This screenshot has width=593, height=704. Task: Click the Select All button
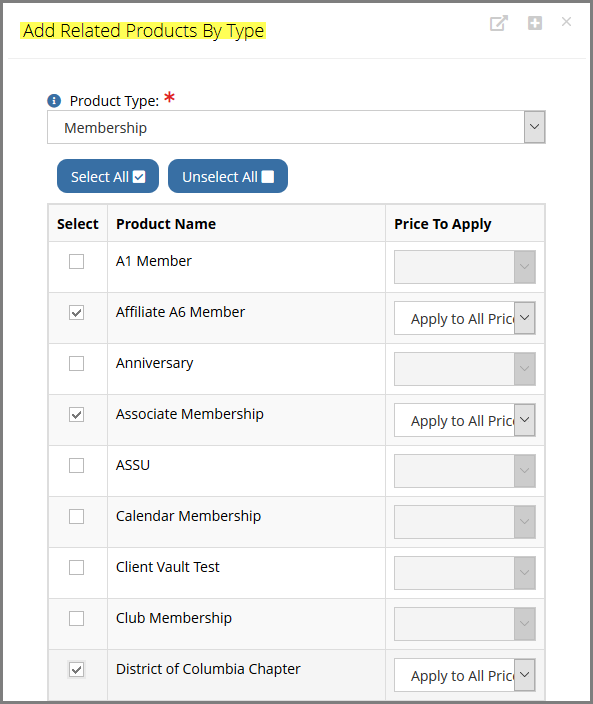[x=108, y=176]
